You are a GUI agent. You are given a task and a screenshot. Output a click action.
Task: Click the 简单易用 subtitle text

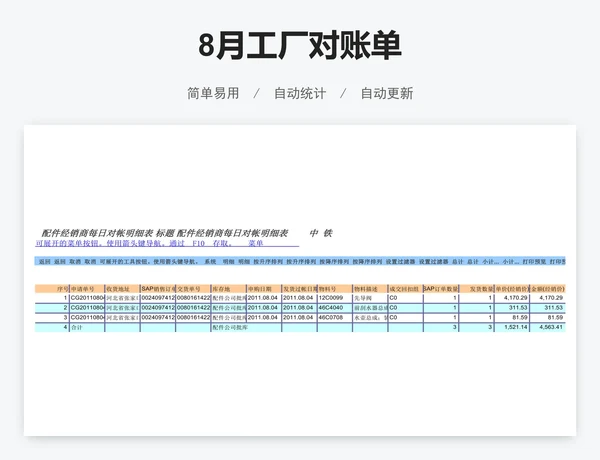click(x=213, y=93)
